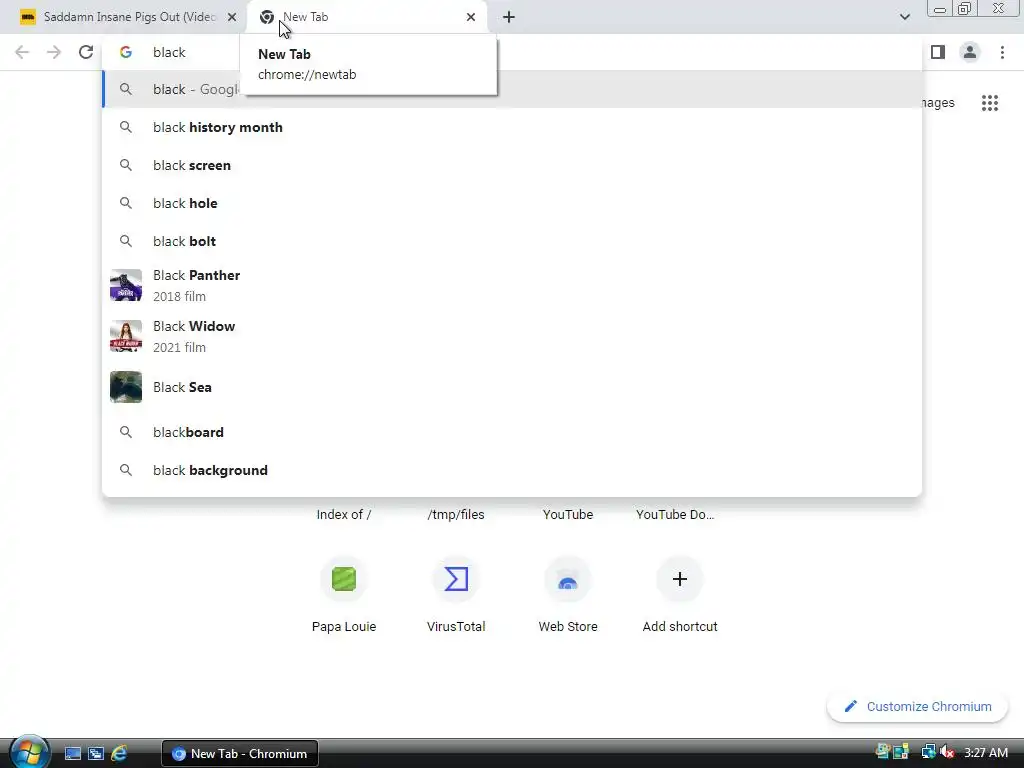Open the Papa Louie shortcut
The width and height of the screenshot is (1024, 768).
click(344, 594)
